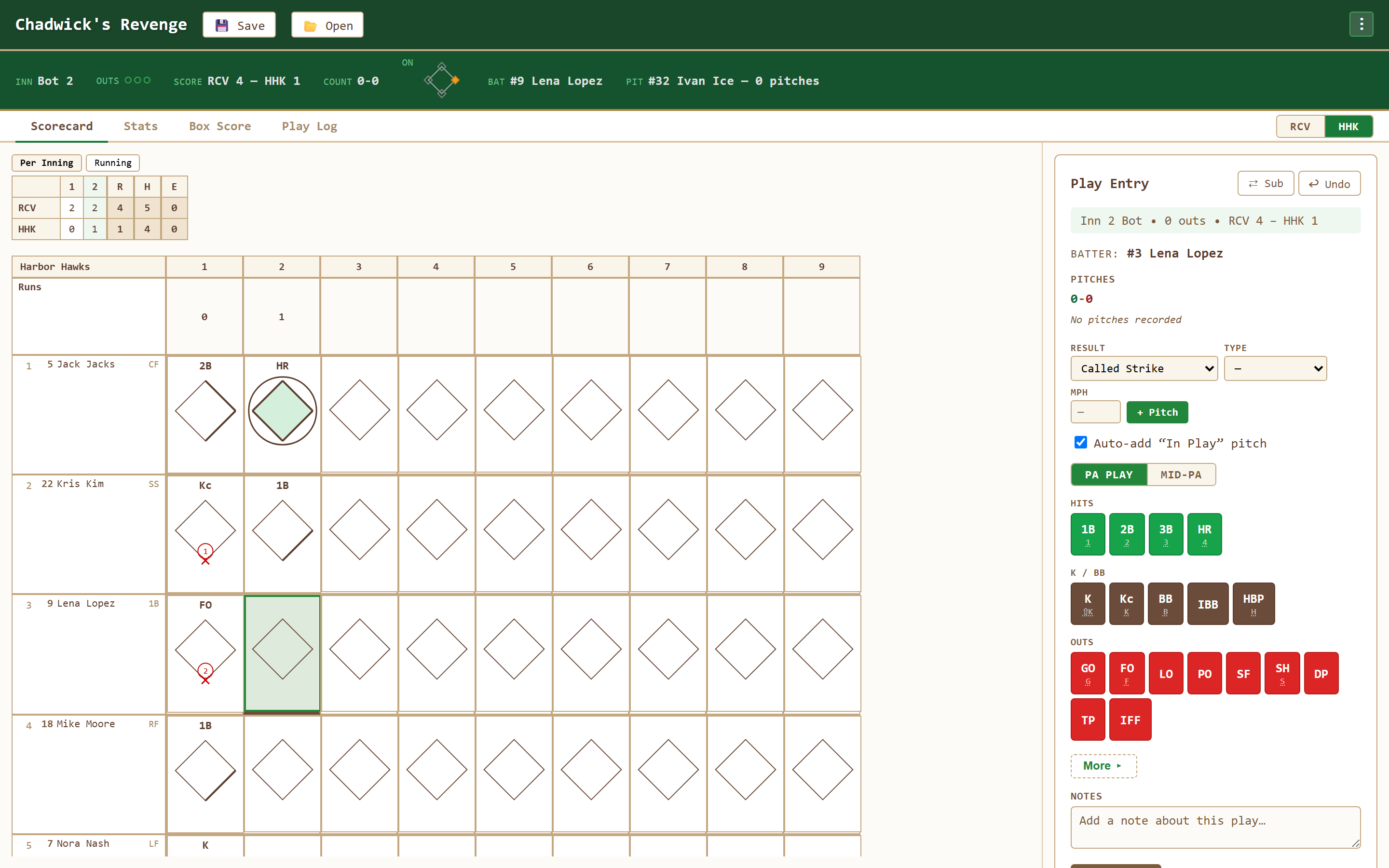Screen dimensions: 1389x868
Task: Open the kebab menu in the header
Action: pyautogui.click(x=1361, y=24)
